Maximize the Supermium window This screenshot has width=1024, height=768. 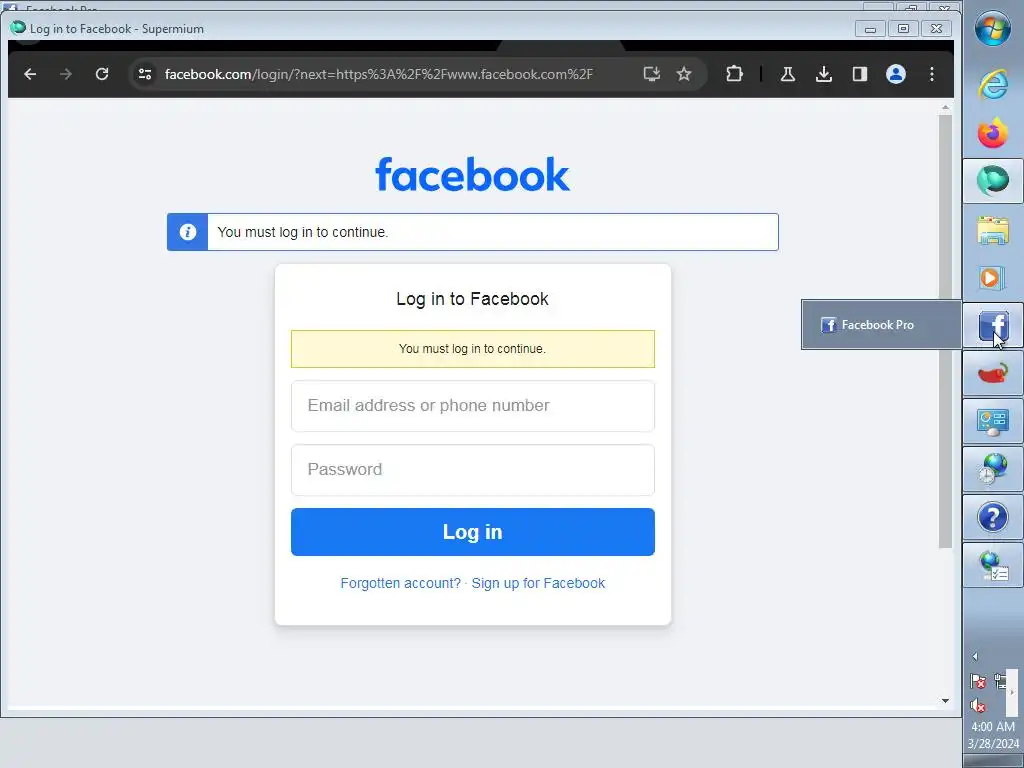(903, 29)
